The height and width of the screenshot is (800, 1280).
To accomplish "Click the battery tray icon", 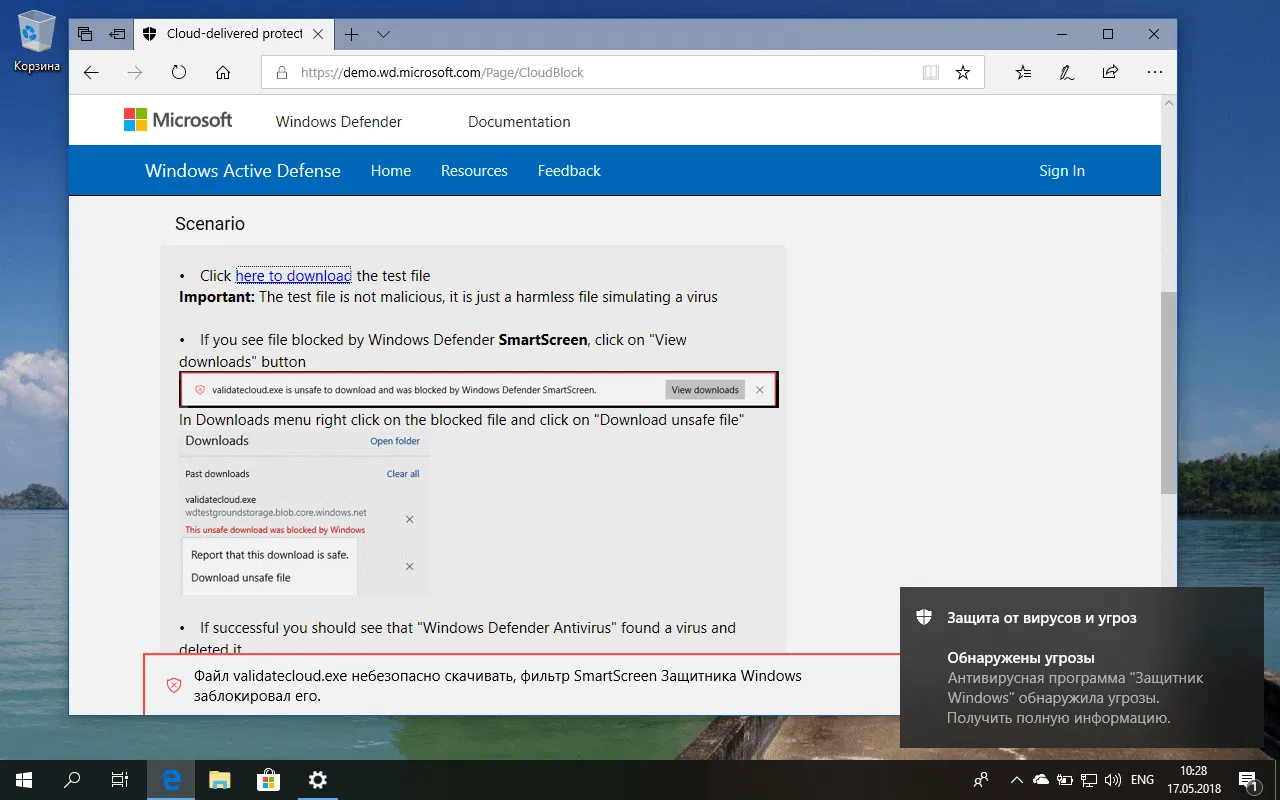I will pos(1065,779).
